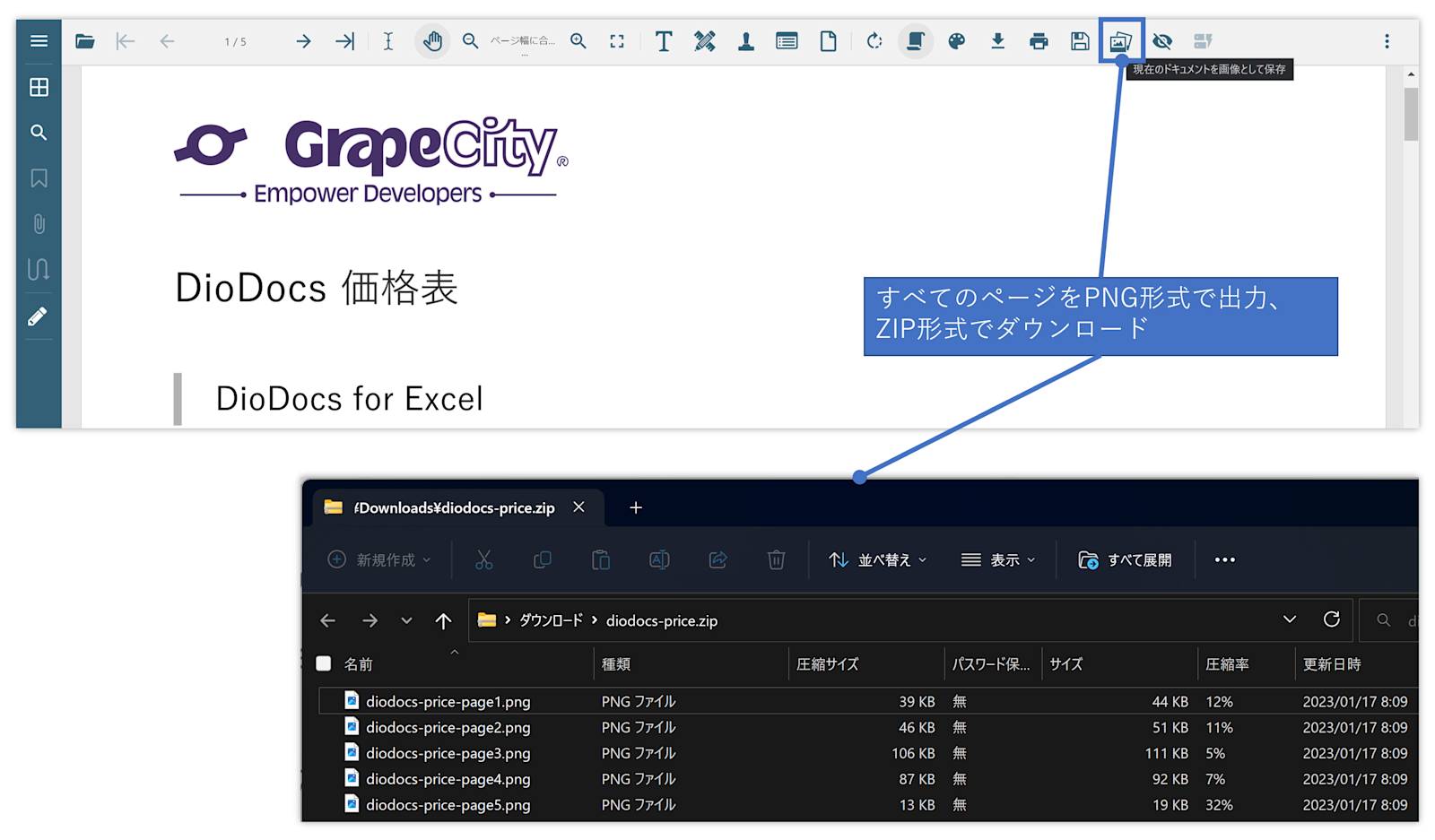This screenshot has height=840, width=1435.
Task: Expand the recent locations chevron in Explorer
Action: click(406, 620)
